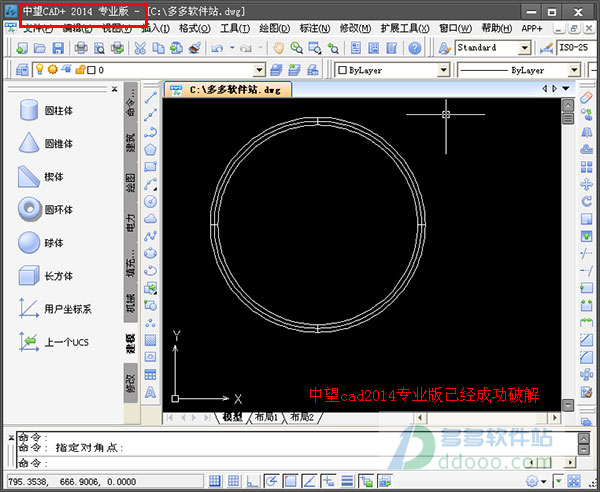Select the Polygon draw tool
The height and width of the screenshot is (492, 600).
tap(151, 149)
